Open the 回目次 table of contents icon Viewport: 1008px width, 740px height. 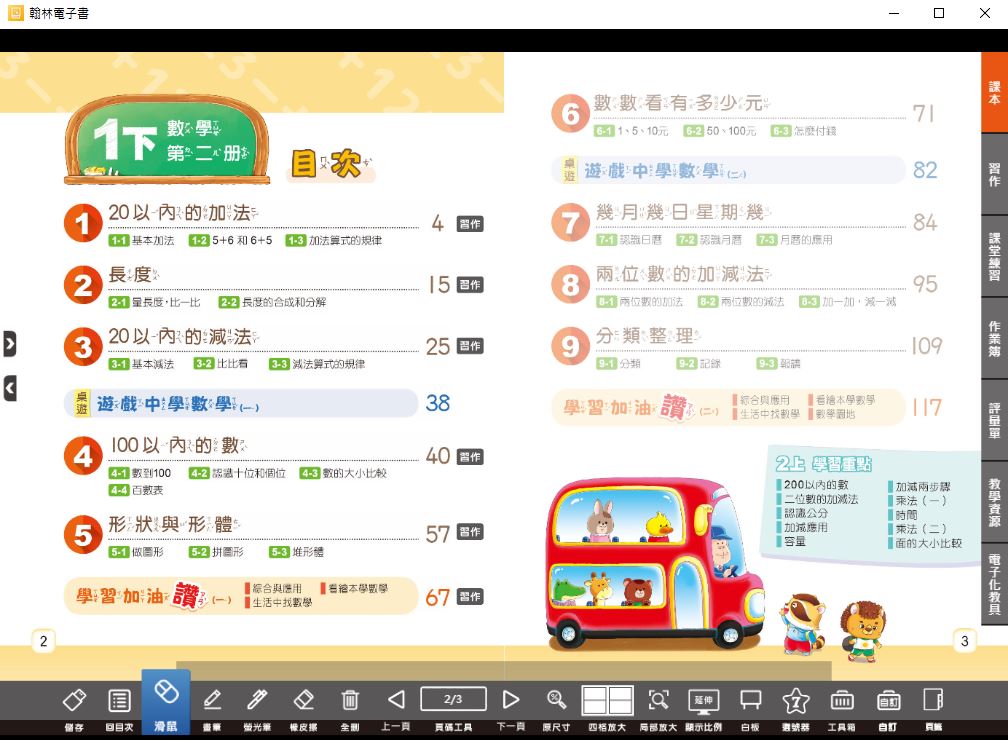(119, 700)
